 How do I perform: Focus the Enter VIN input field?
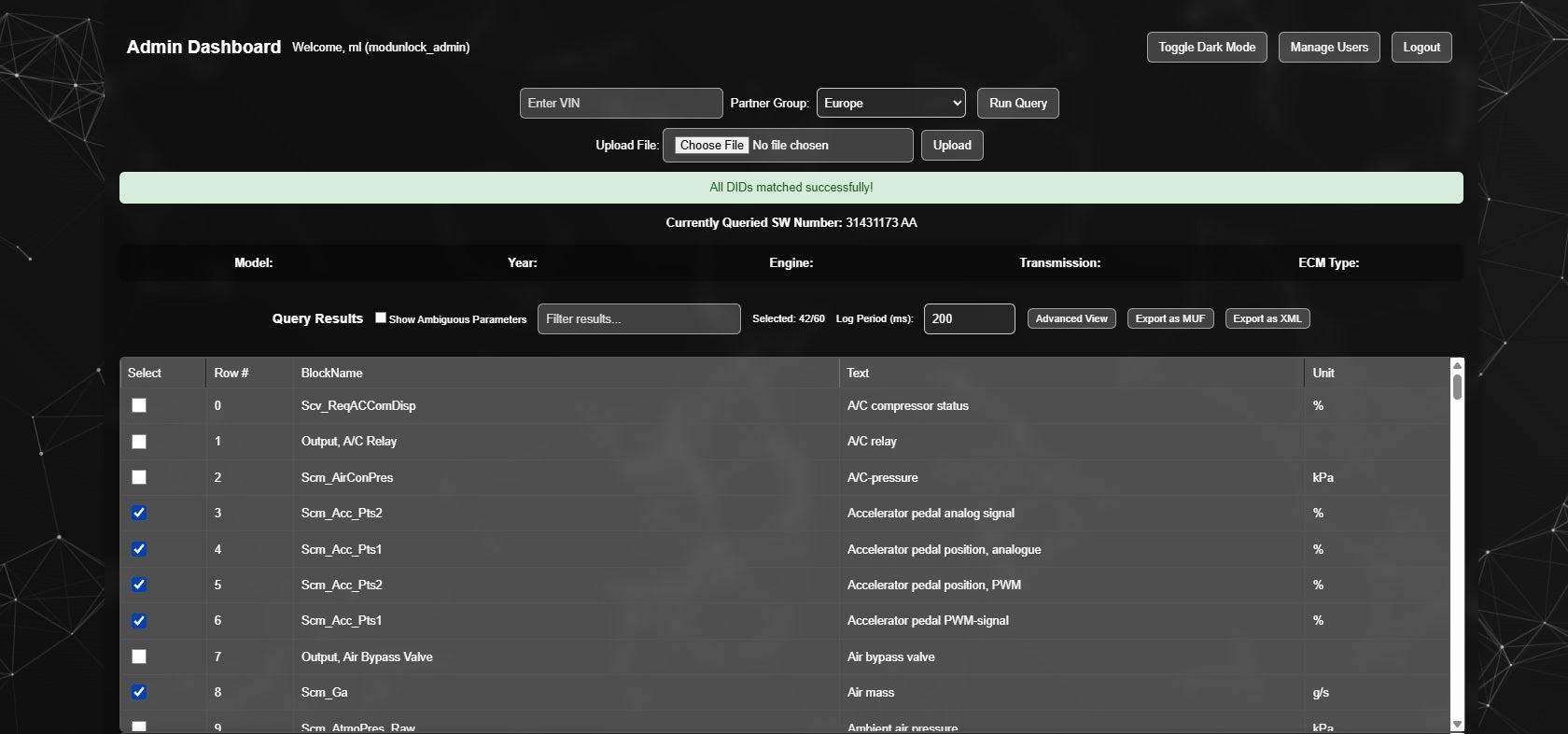pyautogui.click(x=621, y=103)
